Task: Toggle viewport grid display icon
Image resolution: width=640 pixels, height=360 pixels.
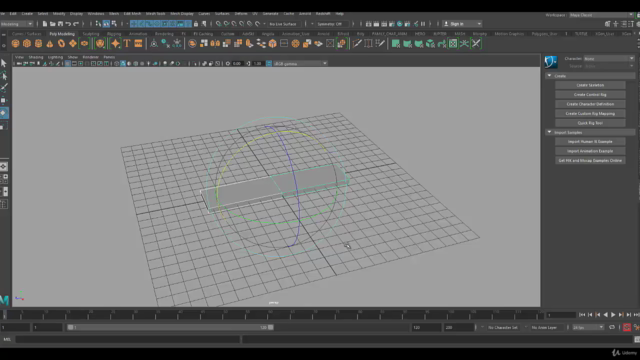Action: 68,64
